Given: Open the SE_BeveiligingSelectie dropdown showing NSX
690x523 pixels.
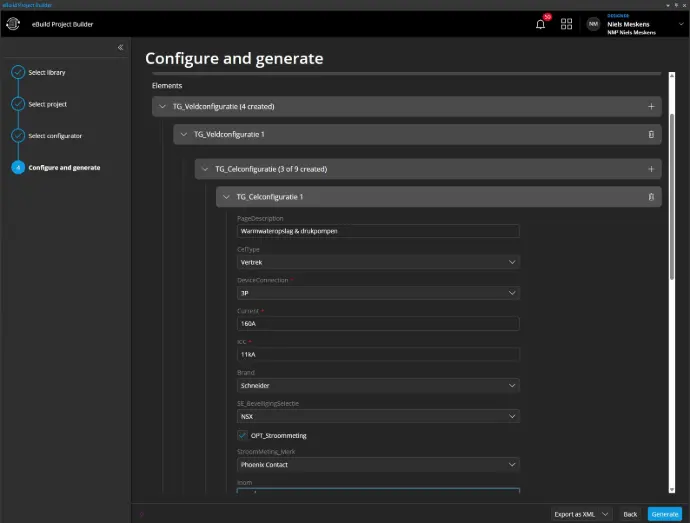Looking at the screenshot, I should tap(378, 416).
